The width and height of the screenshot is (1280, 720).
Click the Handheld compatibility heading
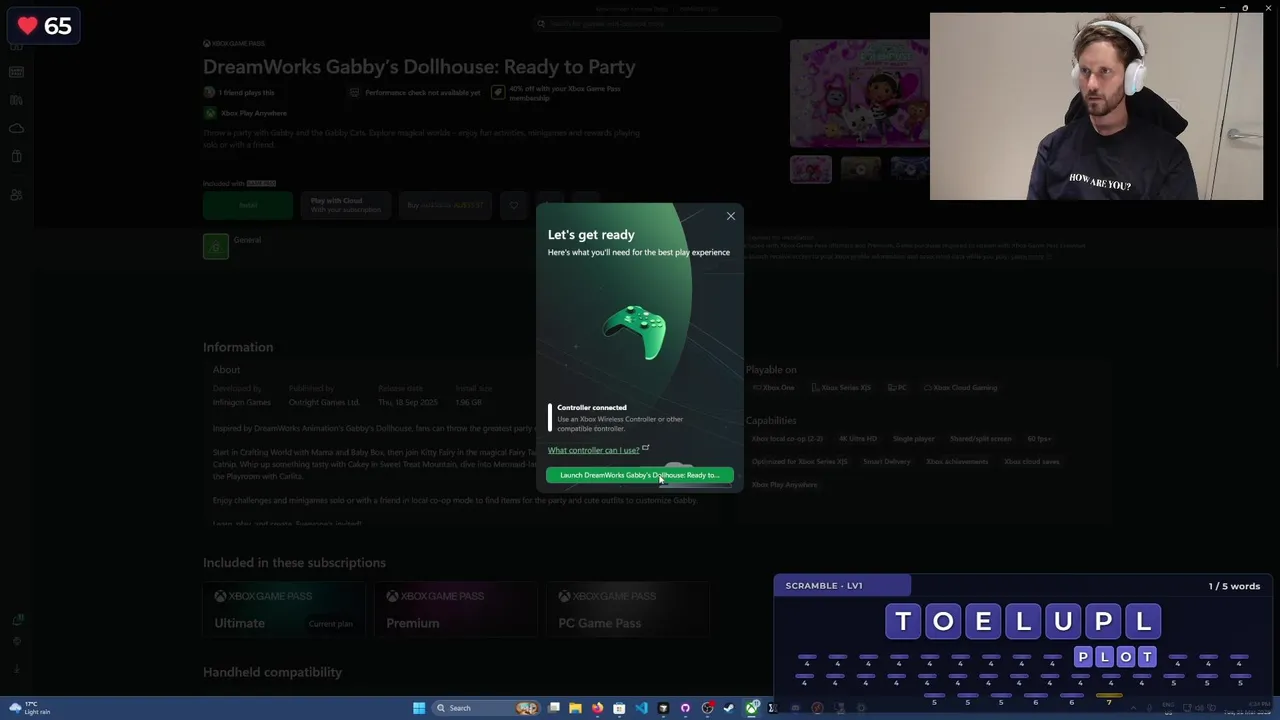click(x=272, y=672)
